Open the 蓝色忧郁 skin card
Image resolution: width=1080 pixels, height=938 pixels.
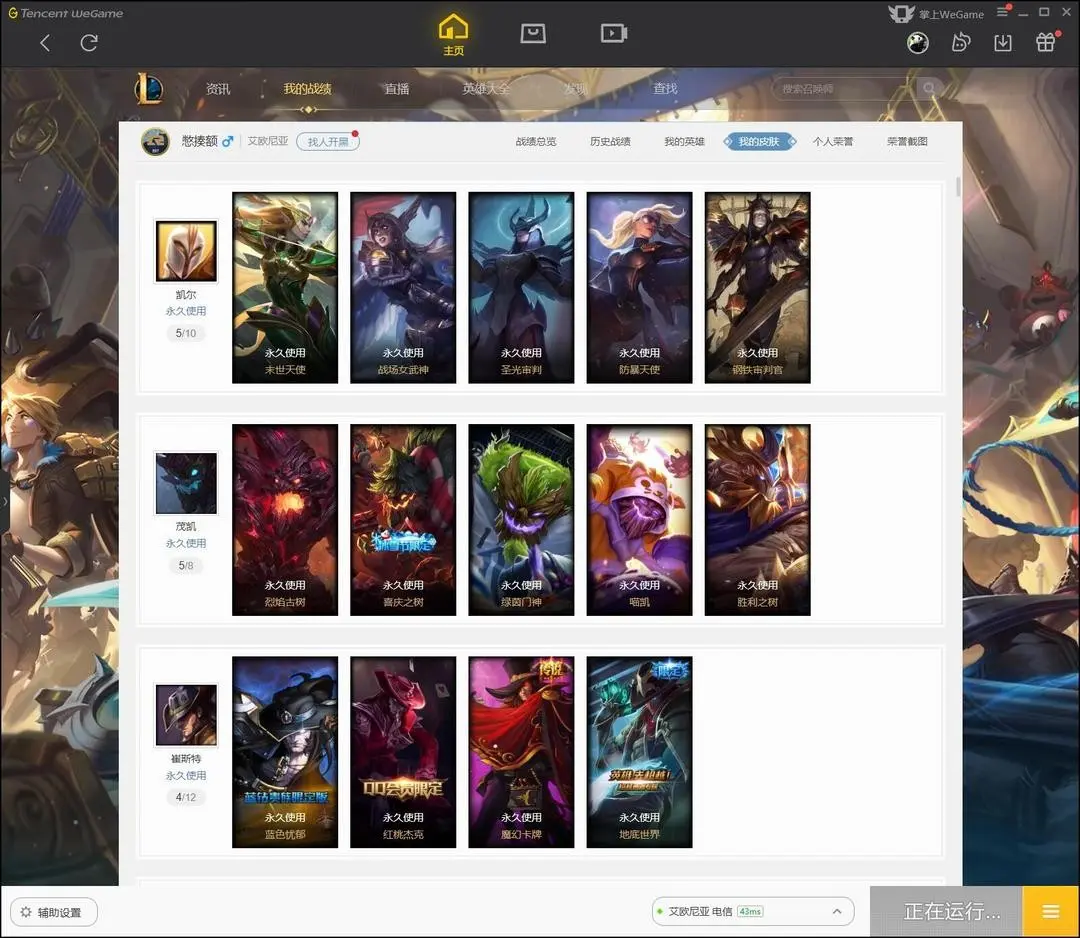tap(285, 752)
